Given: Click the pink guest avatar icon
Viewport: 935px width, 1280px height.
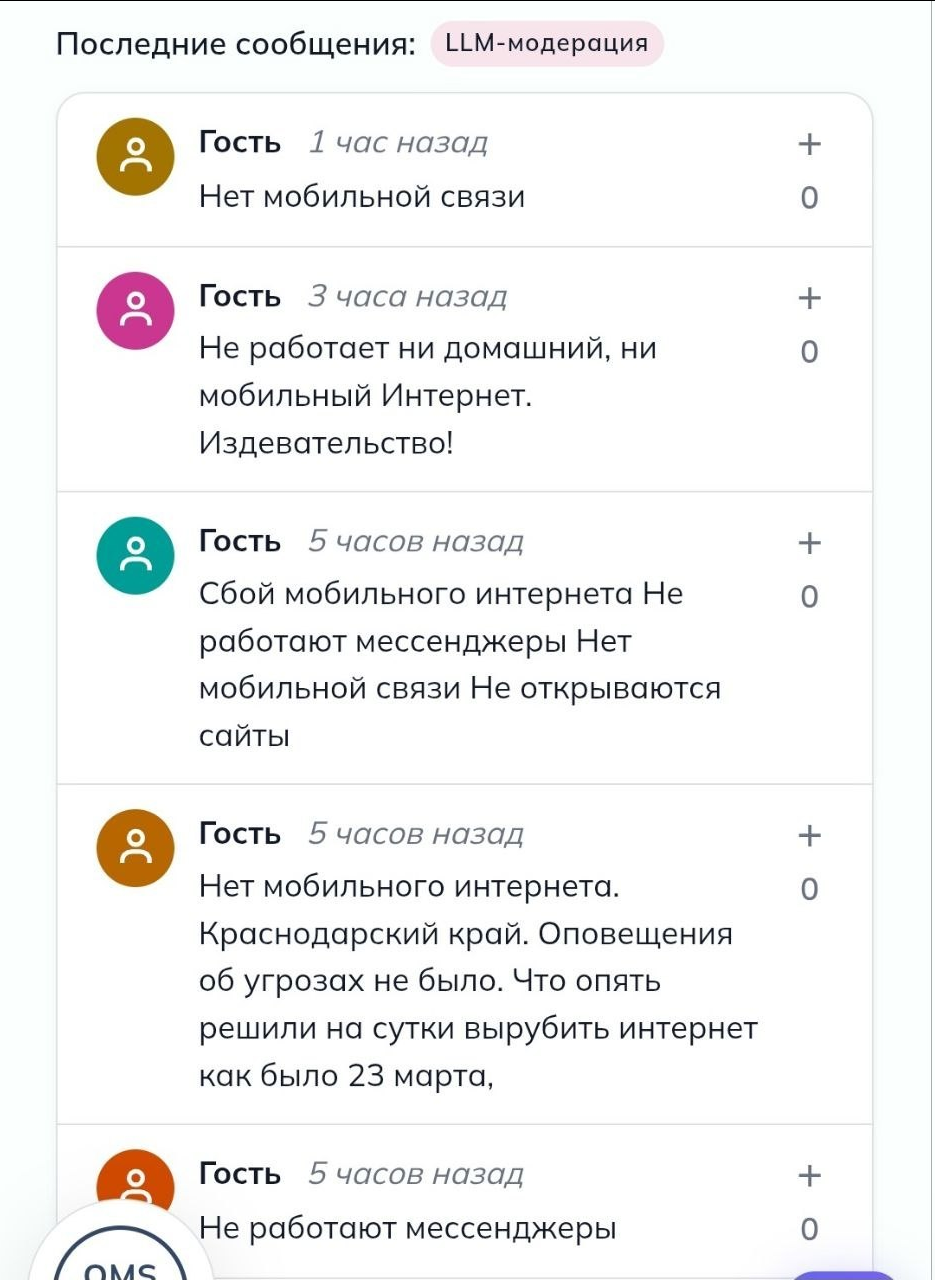Looking at the screenshot, I should pyautogui.click(x=135, y=310).
